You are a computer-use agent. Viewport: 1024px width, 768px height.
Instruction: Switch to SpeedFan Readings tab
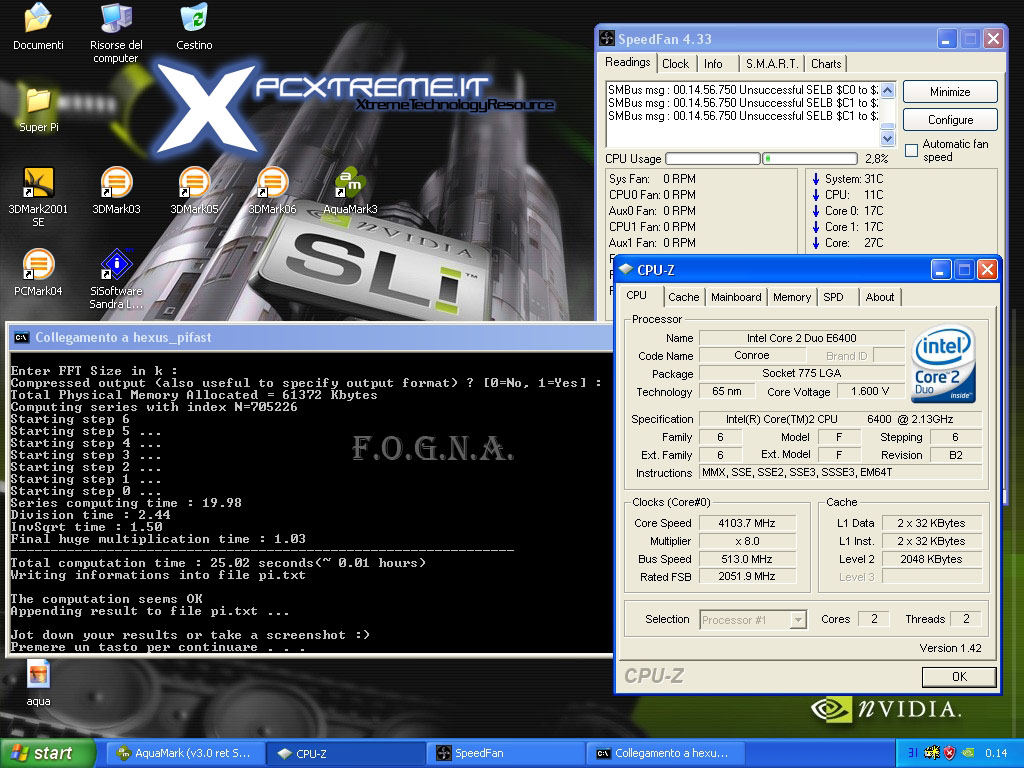click(x=628, y=62)
